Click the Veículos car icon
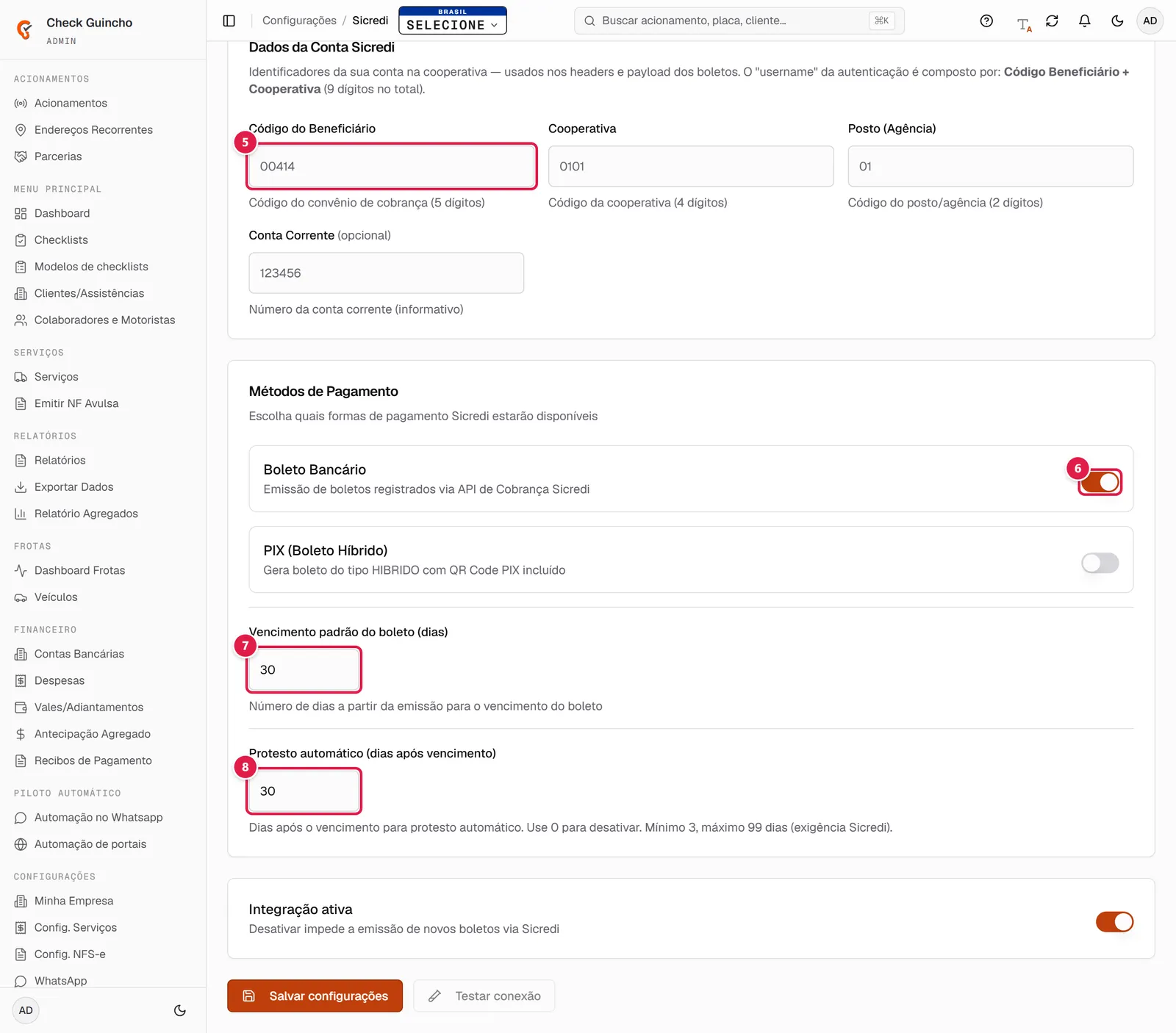The height and width of the screenshot is (1033, 1176). click(x=21, y=597)
